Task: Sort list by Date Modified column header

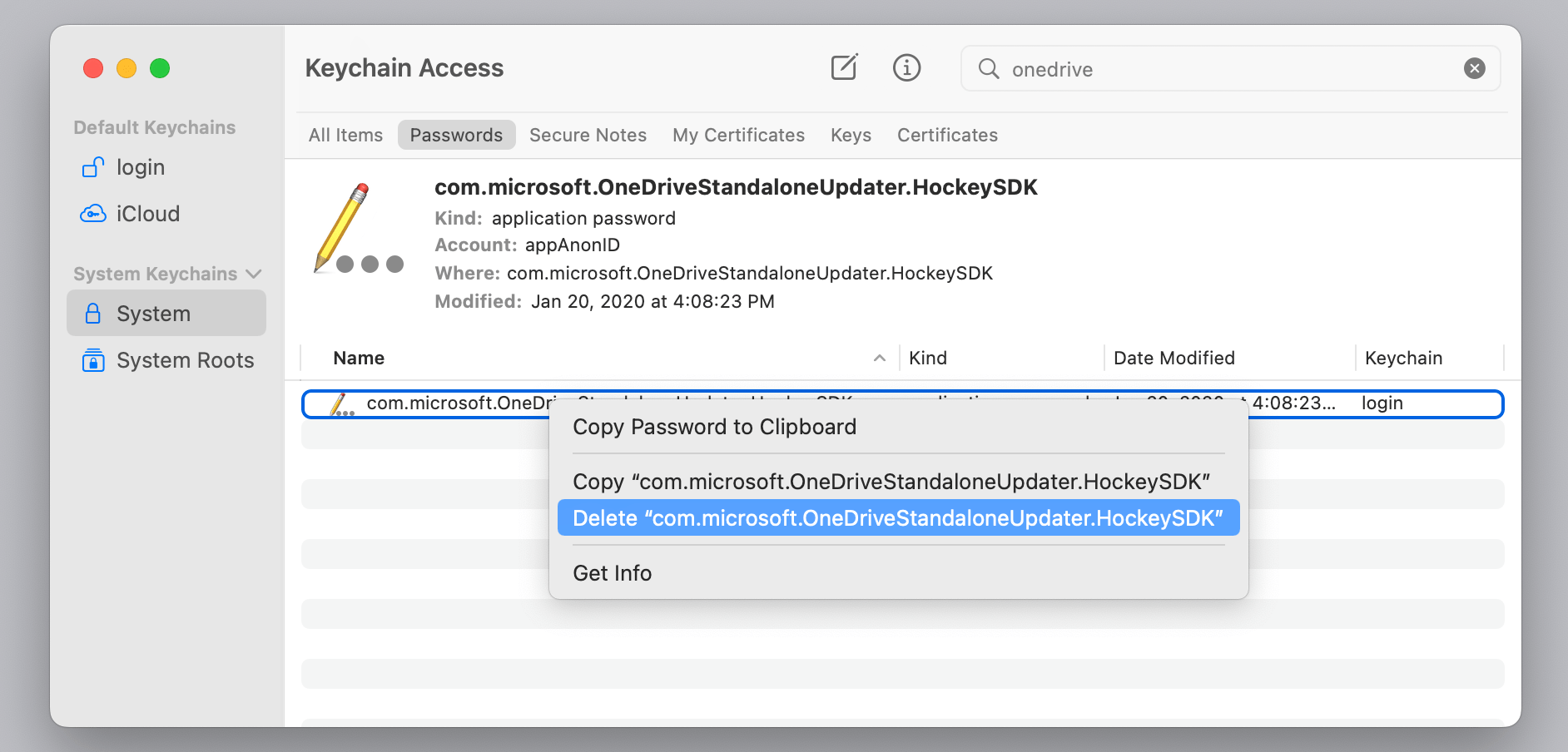Action: point(1230,358)
